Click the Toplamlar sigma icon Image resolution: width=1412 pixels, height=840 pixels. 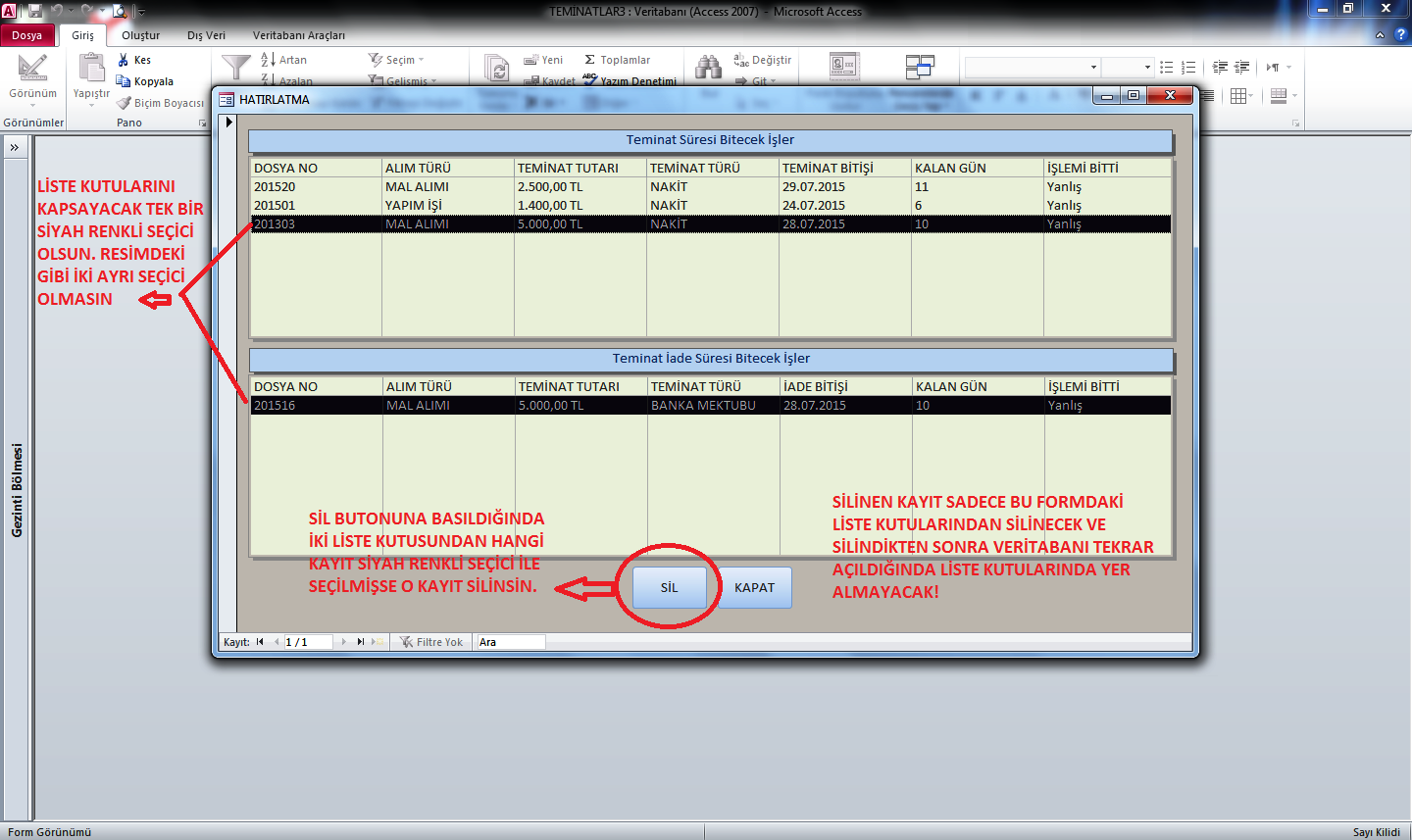589,60
